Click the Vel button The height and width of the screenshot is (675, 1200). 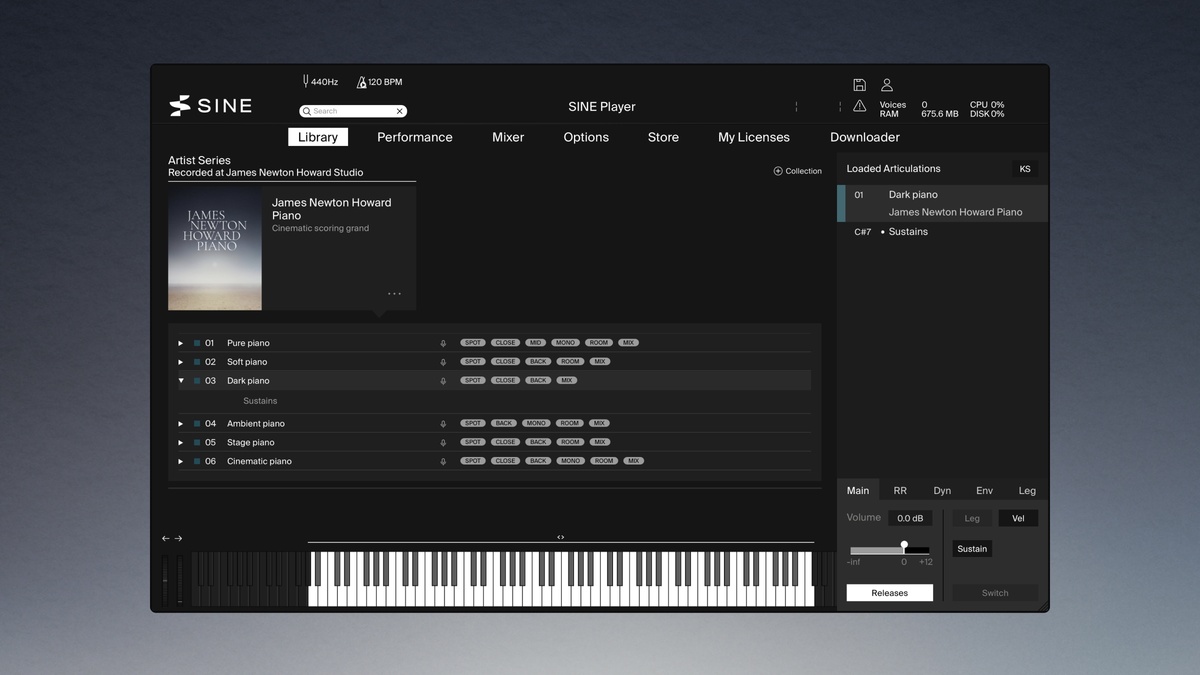coord(1018,518)
